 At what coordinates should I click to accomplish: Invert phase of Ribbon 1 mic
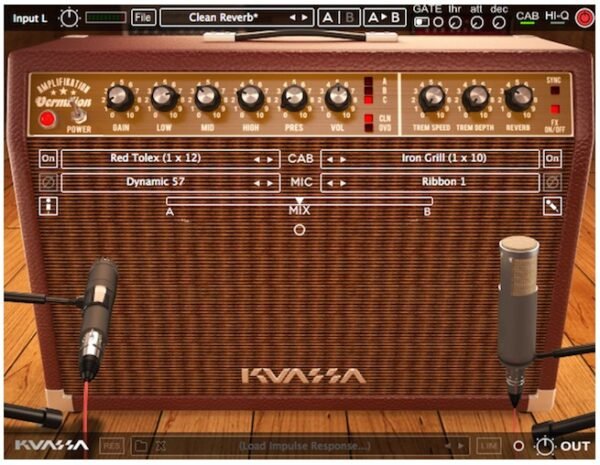pos(552,183)
